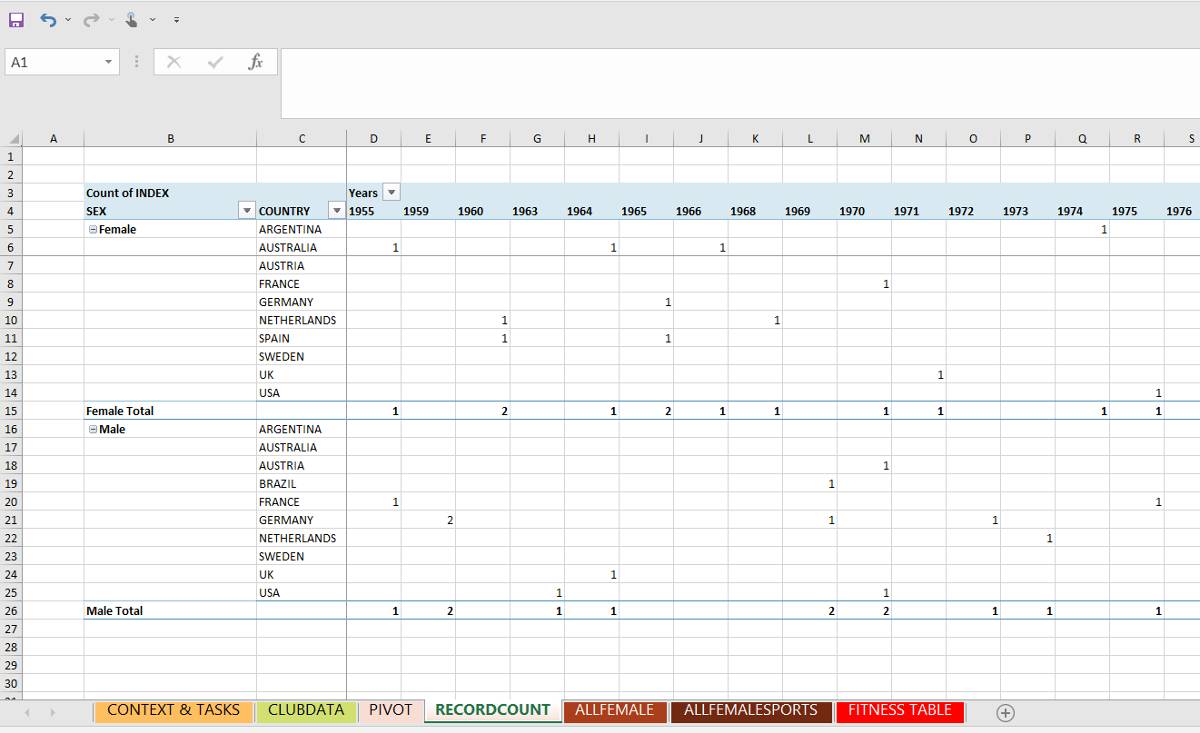Open the COUNTRY field filter dropdown

click(x=337, y=211)
